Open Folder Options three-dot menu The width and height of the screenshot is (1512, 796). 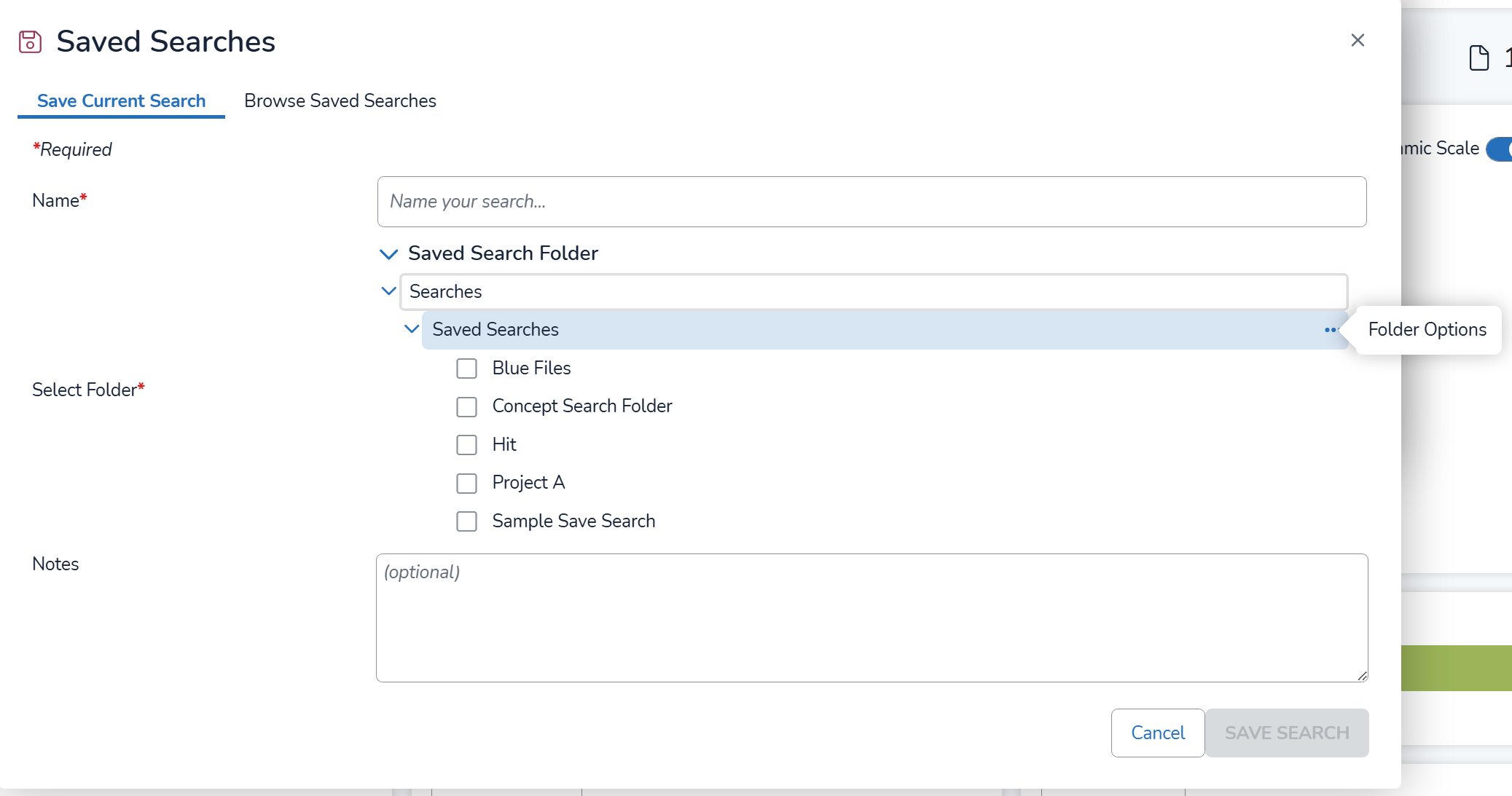click(1331, 330)
